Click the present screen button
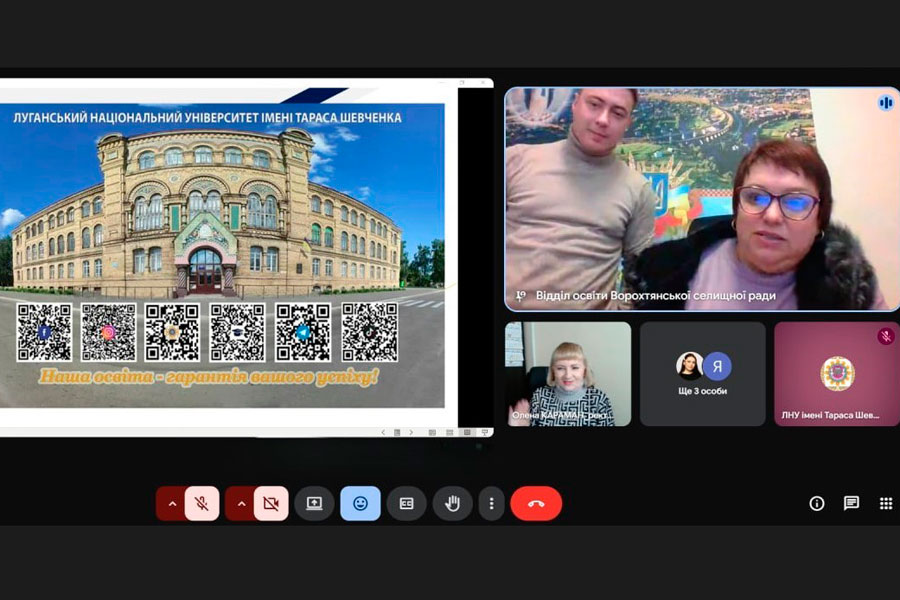 tap(314, 504)
